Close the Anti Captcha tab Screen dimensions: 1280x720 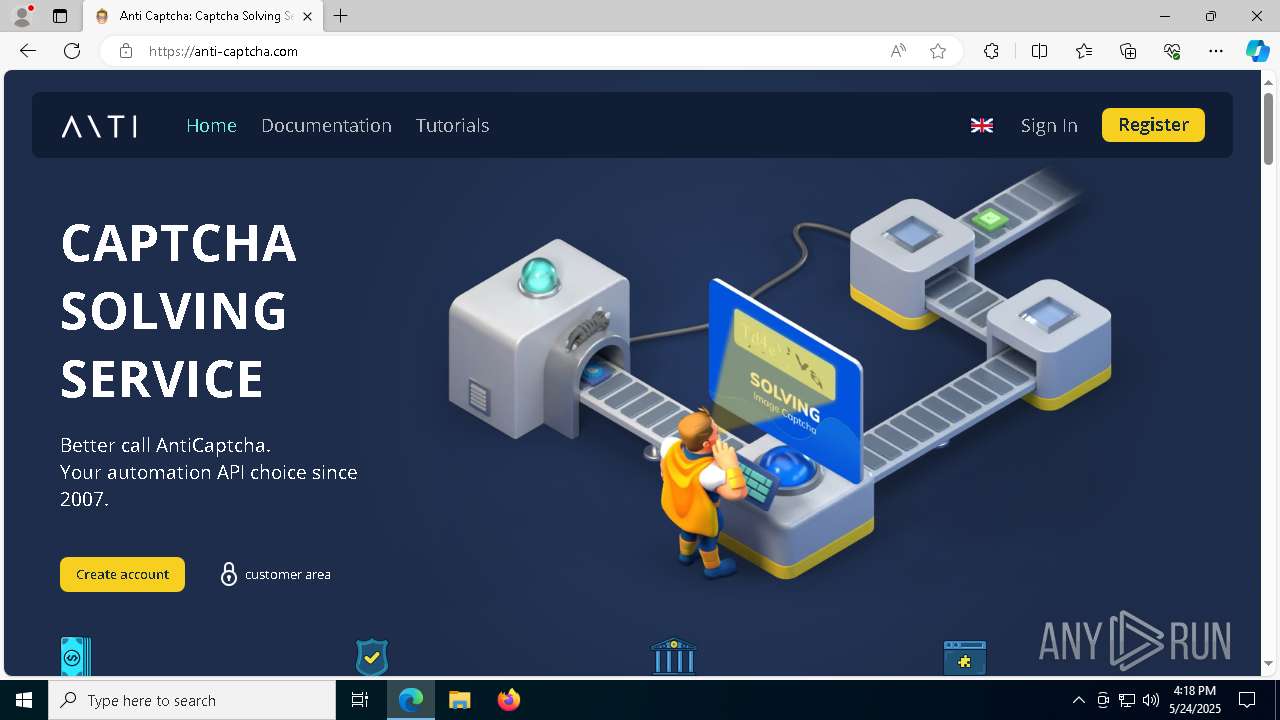click(307, 16)
